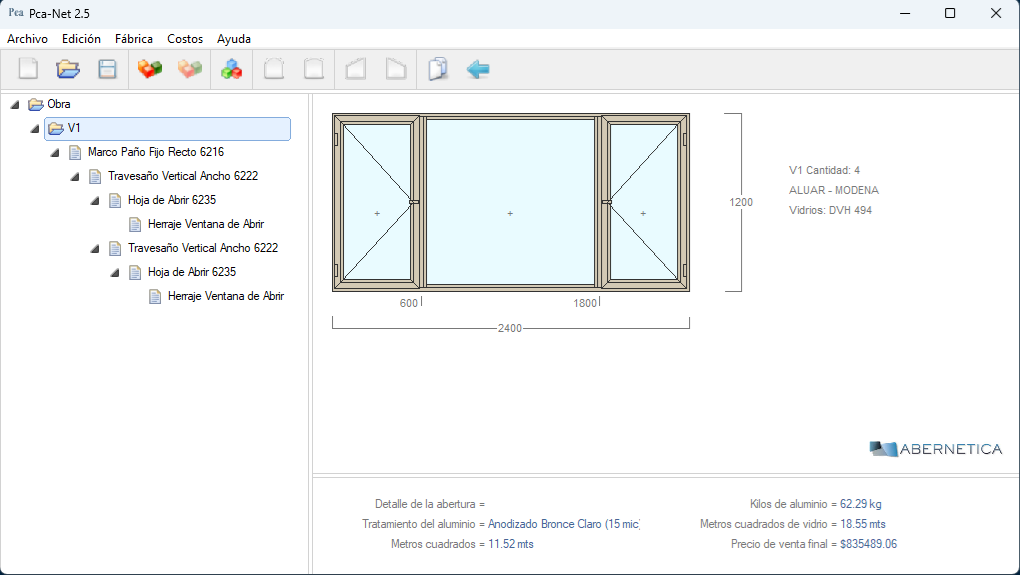Select Marco Paño Fijo Recto 6216
1020x575 pixels.
pos(156,152)
